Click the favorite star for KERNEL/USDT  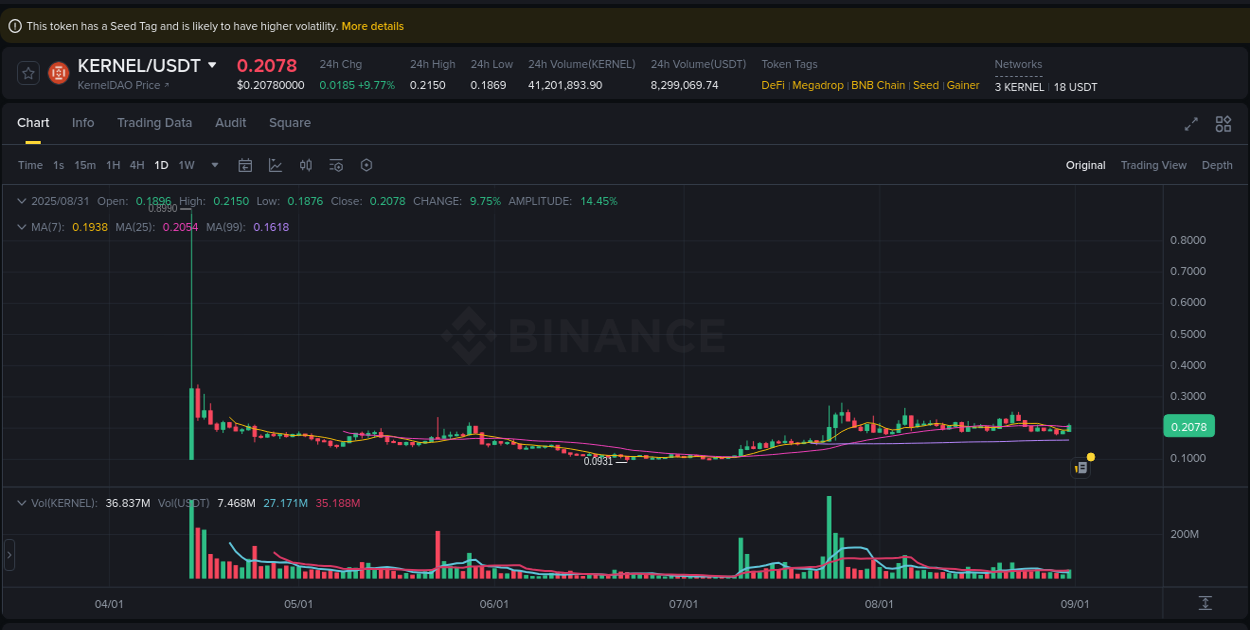point(28,72)
